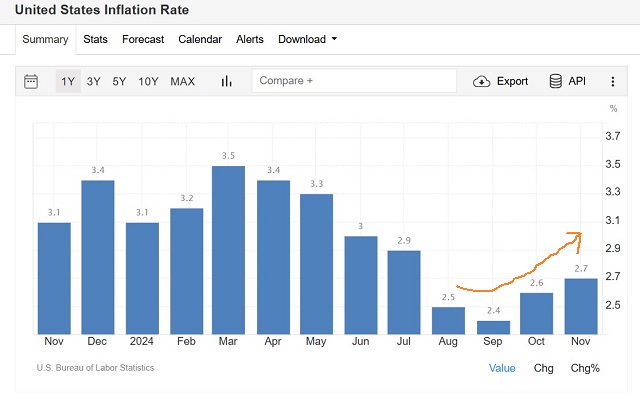Click the Export cloud download icon
640x393 pixels.
[482, 82]
